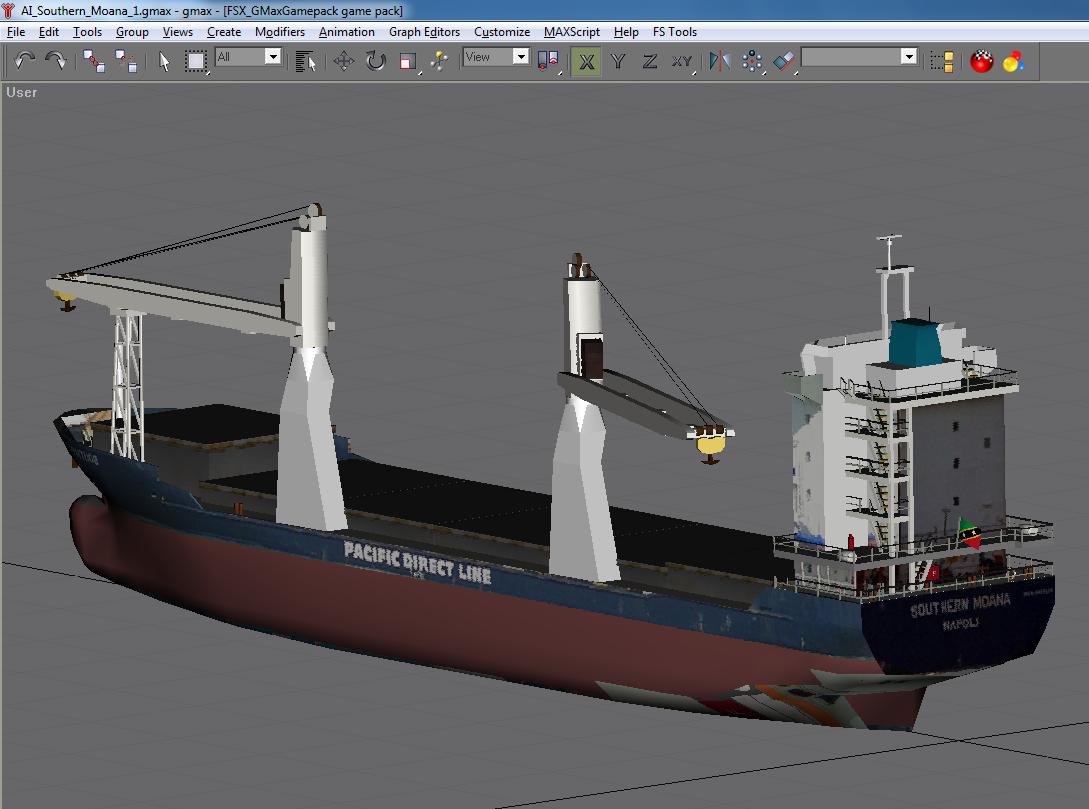Open the FS Tools menu

[x=675, y=32]
